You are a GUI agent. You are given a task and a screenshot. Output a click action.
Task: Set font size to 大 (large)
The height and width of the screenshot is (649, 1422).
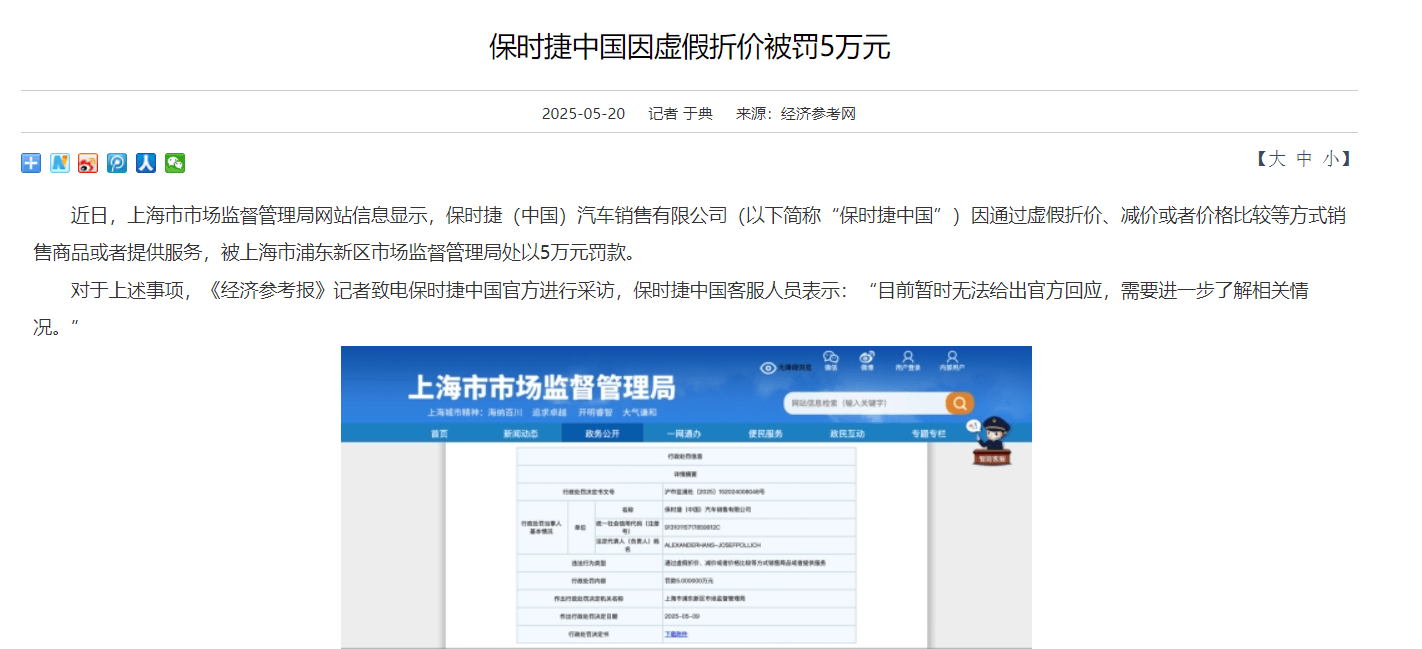point(1277,159)
